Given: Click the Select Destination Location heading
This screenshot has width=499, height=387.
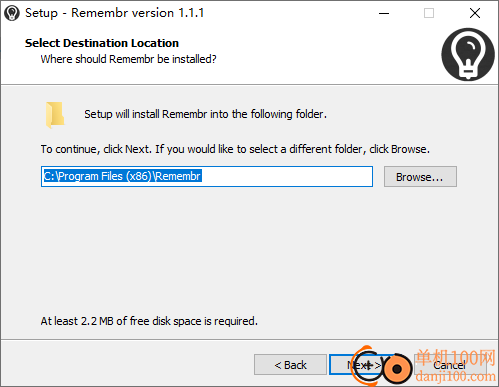Looking at the screenshot, I should click(x=102, y=43).
